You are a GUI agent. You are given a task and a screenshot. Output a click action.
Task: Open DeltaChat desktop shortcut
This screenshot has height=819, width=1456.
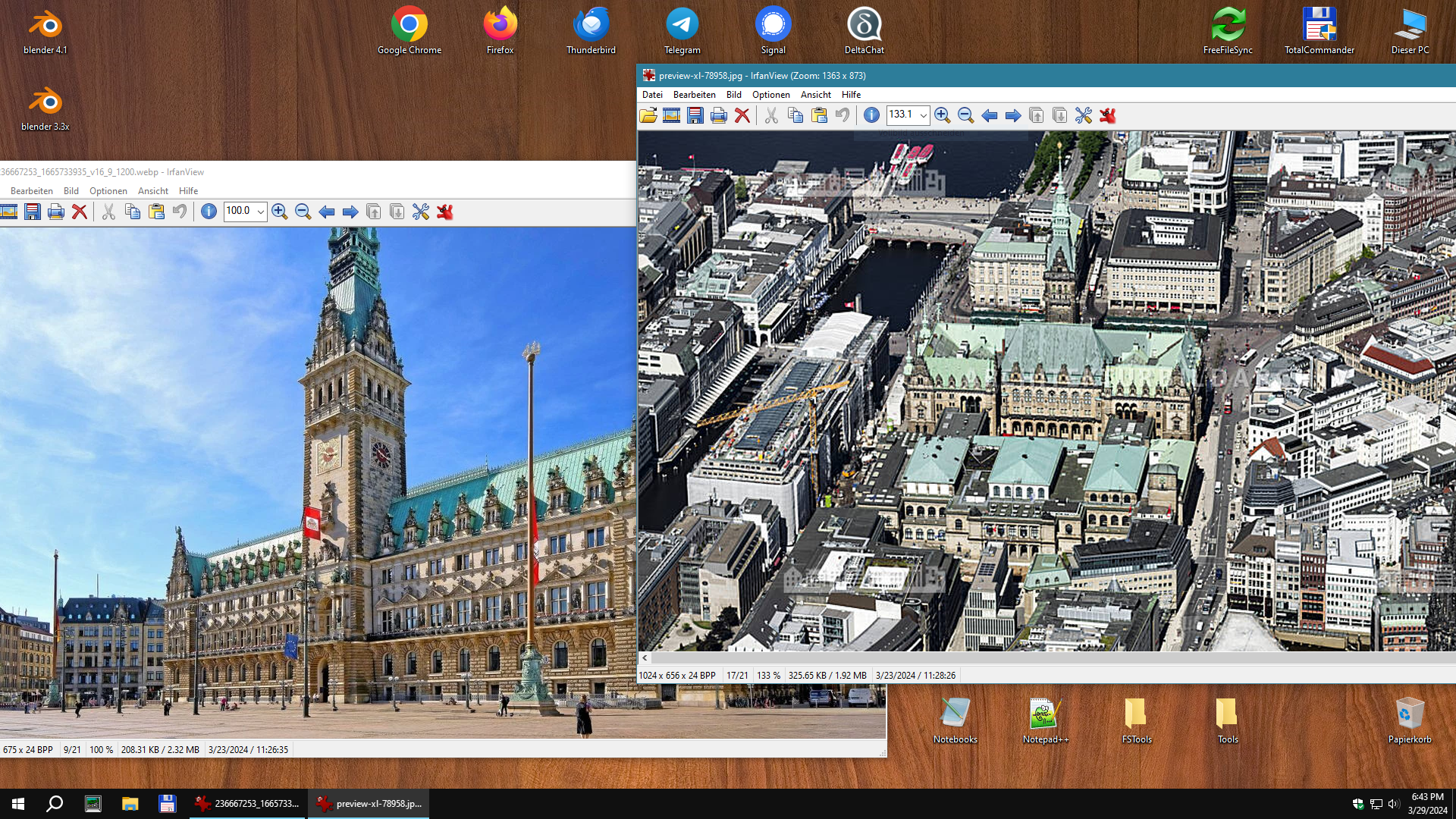(x=864, y=31)
